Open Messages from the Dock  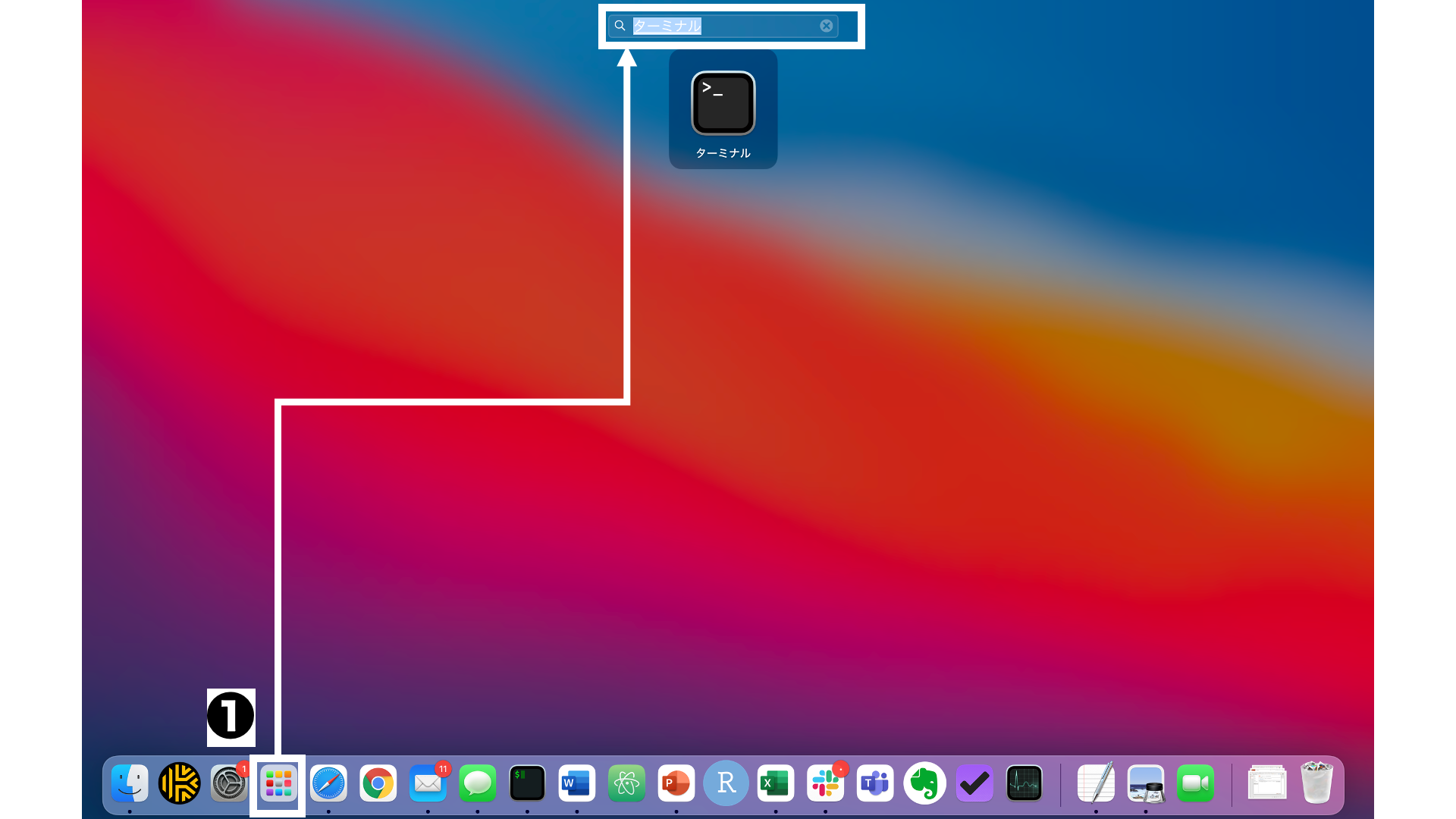[x=477, y=783]
